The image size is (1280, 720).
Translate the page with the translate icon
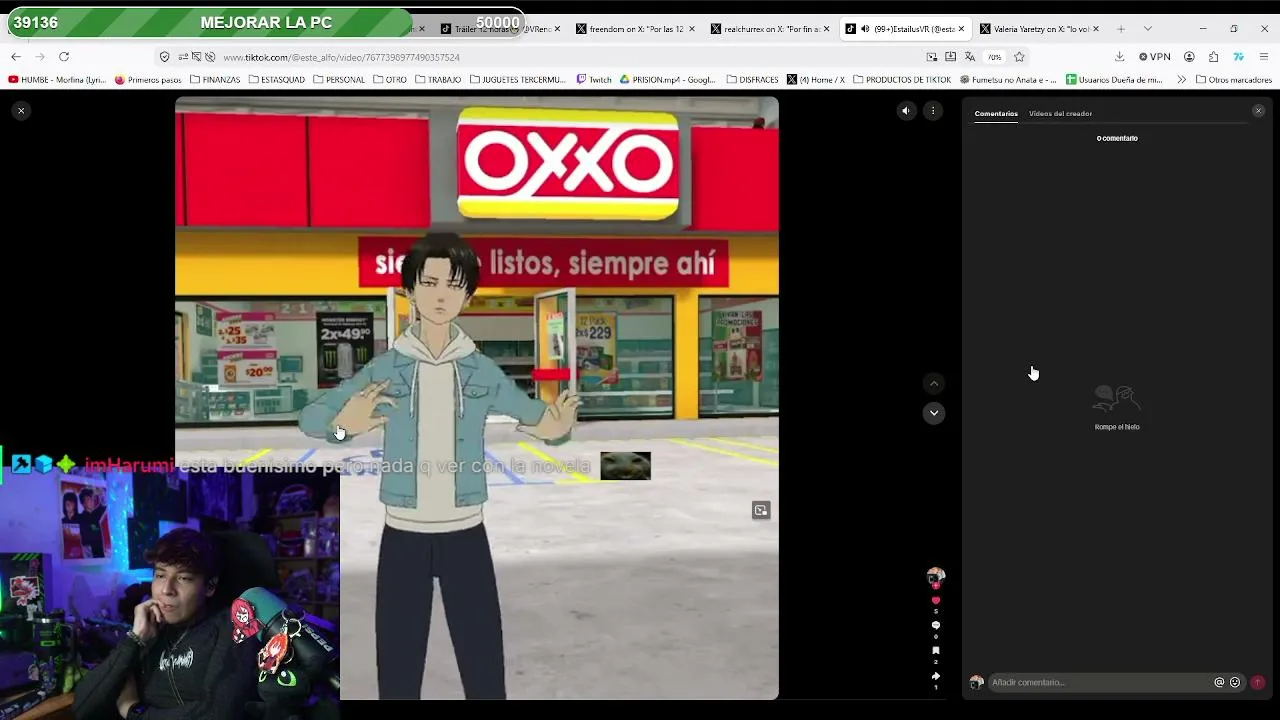(969, 57)
